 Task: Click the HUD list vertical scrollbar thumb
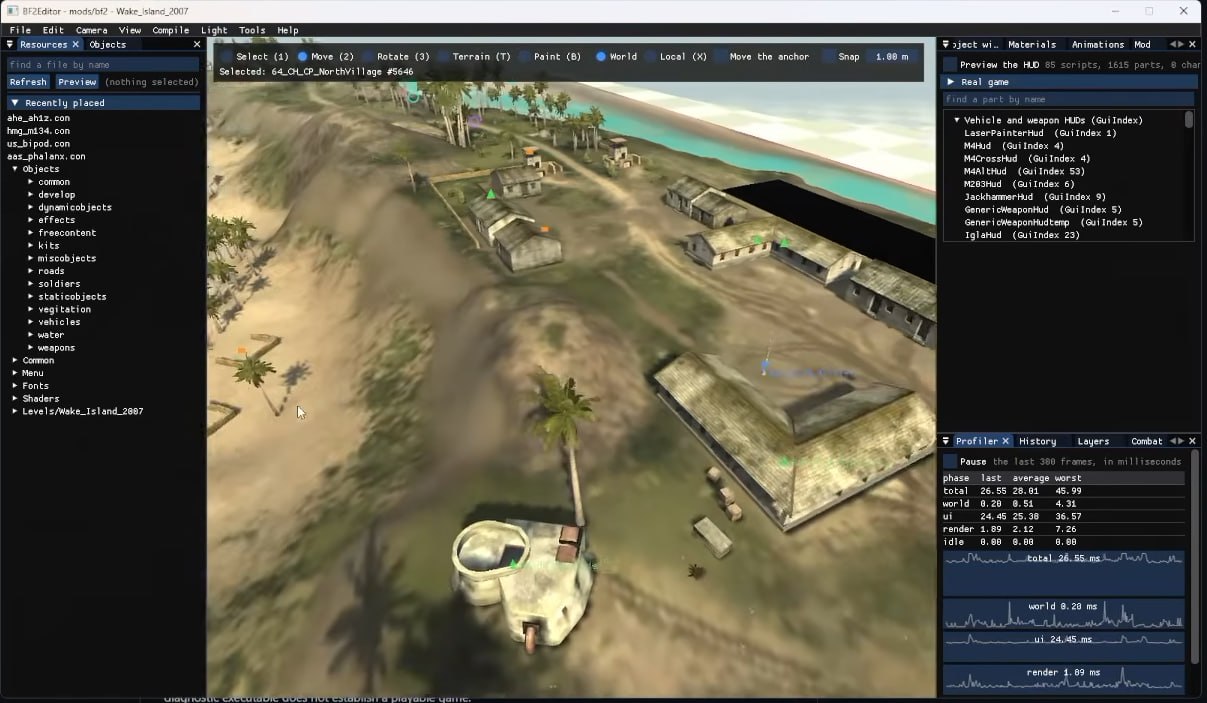tap(1189, 120)
